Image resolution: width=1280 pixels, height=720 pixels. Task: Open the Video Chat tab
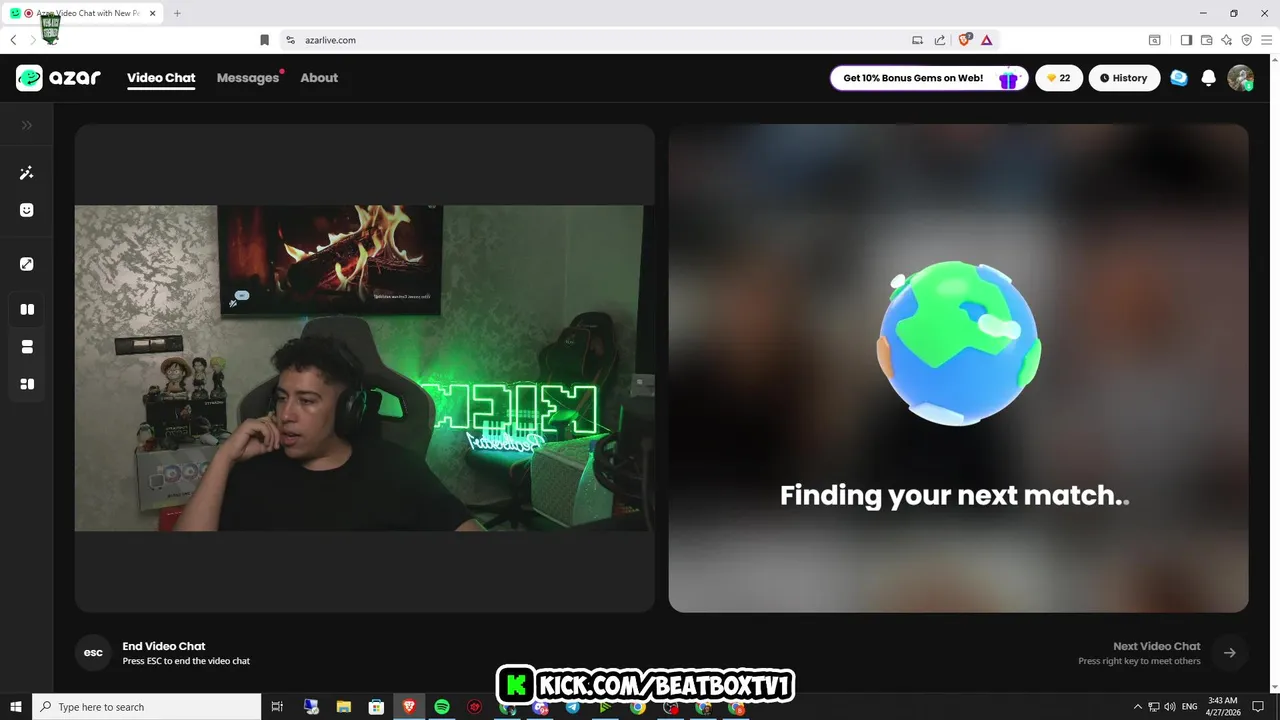[161, 78]
